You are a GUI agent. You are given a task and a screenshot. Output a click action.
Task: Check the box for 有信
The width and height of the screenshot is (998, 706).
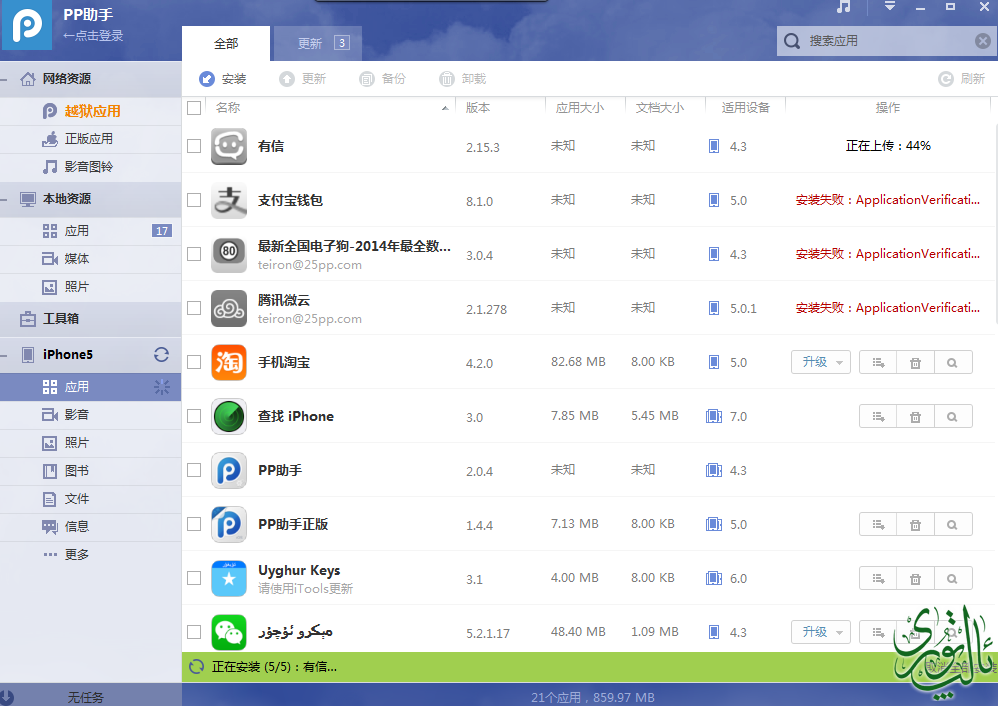coord(194,146)
